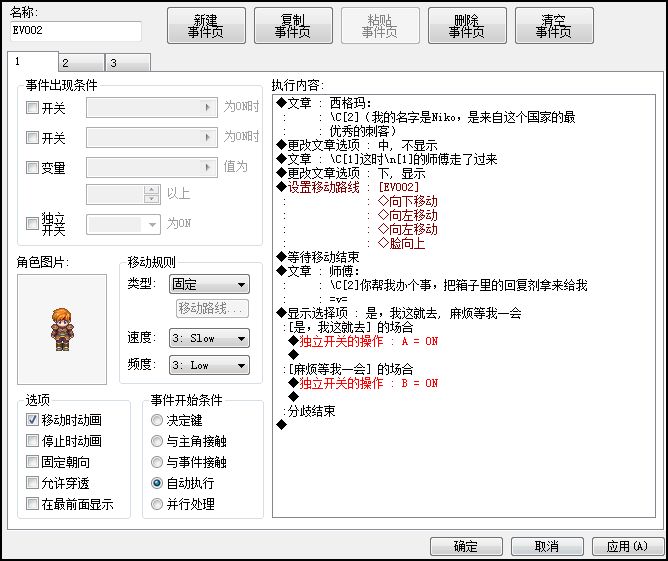Edit the event name field EV002
Viewport: 668px width, 561px height.
click(76, 31)
